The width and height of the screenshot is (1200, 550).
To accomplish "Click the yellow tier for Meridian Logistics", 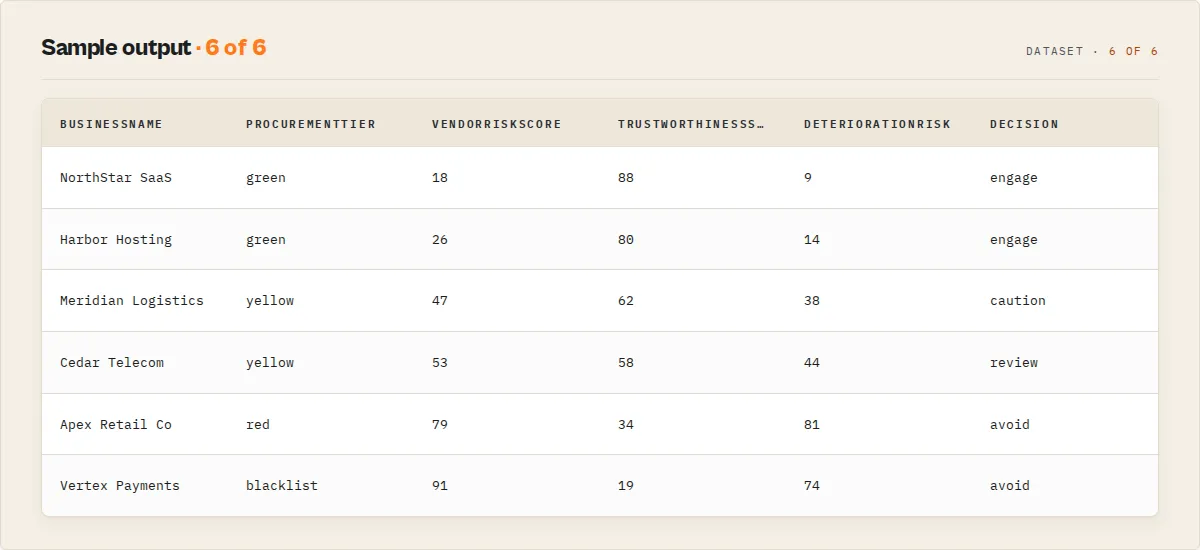I will (x=270, y=301).
